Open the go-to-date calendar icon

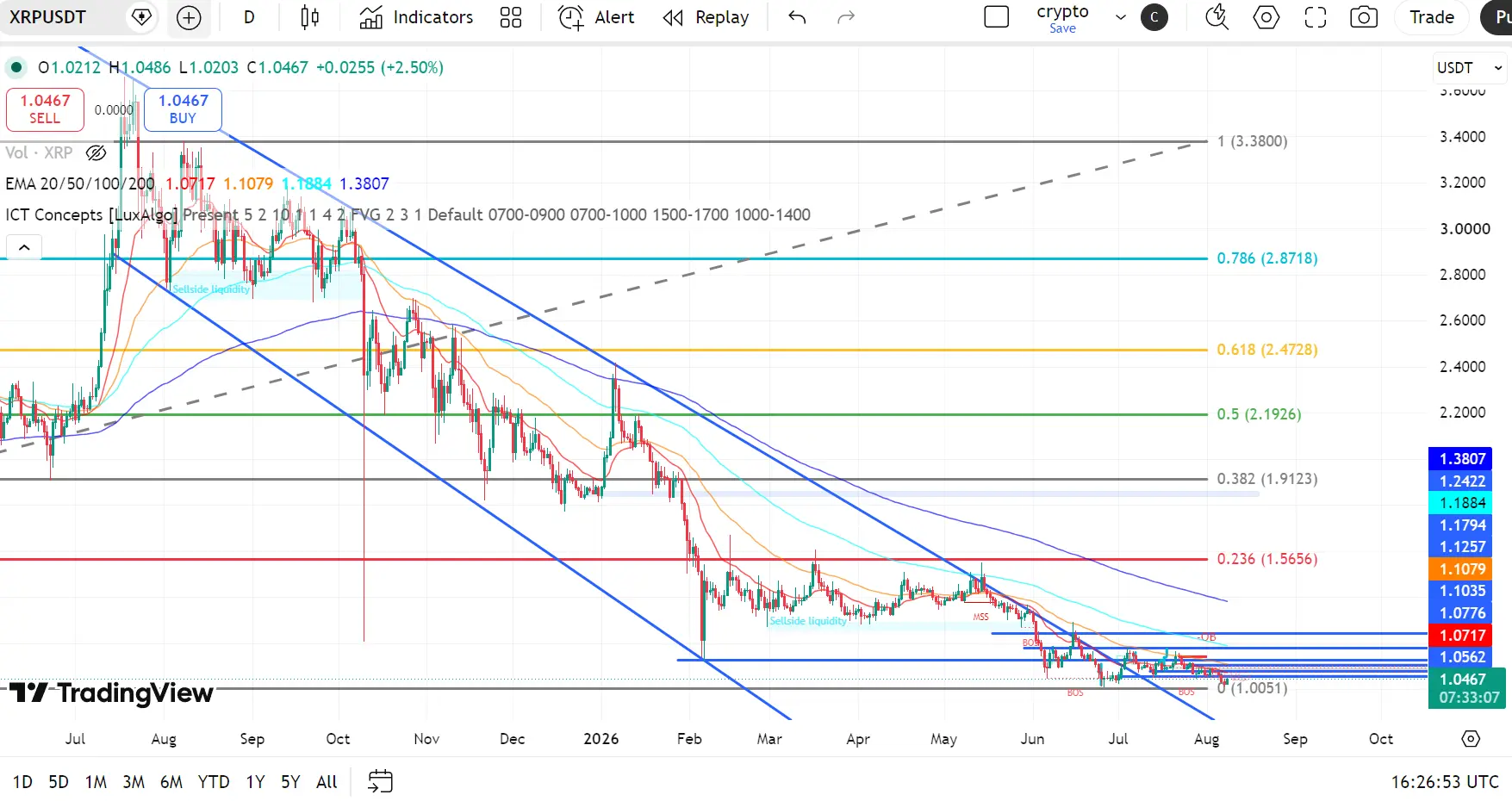380,781
